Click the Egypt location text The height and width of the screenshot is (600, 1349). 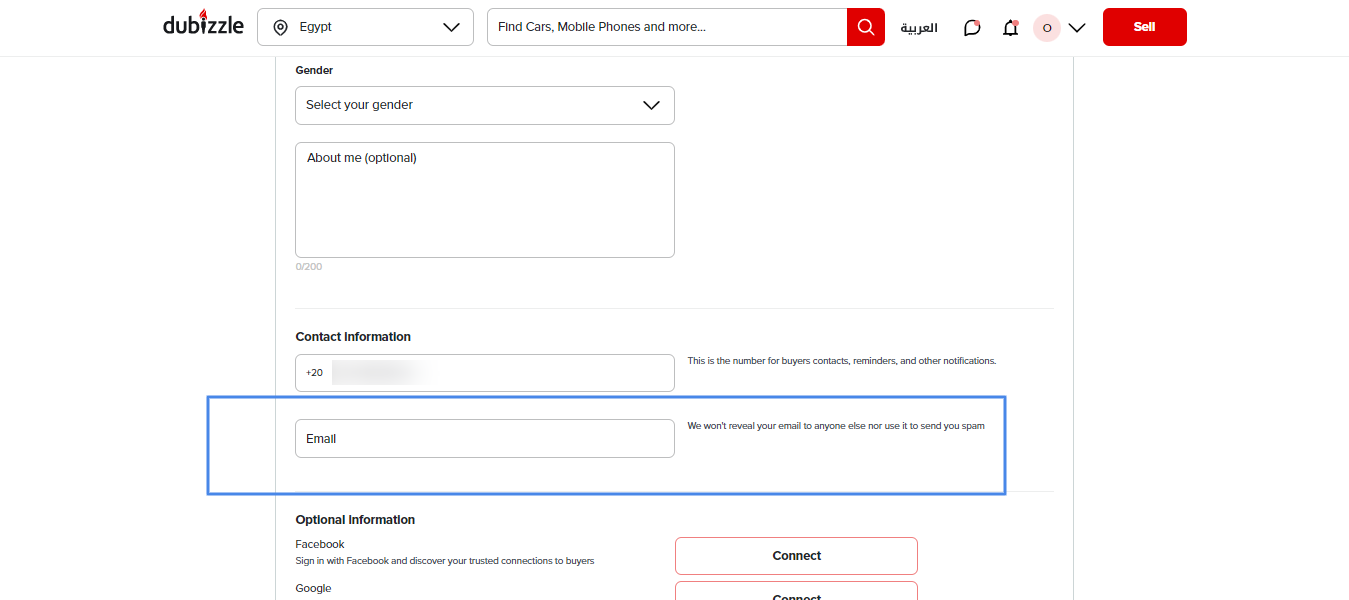coord(316,28)
